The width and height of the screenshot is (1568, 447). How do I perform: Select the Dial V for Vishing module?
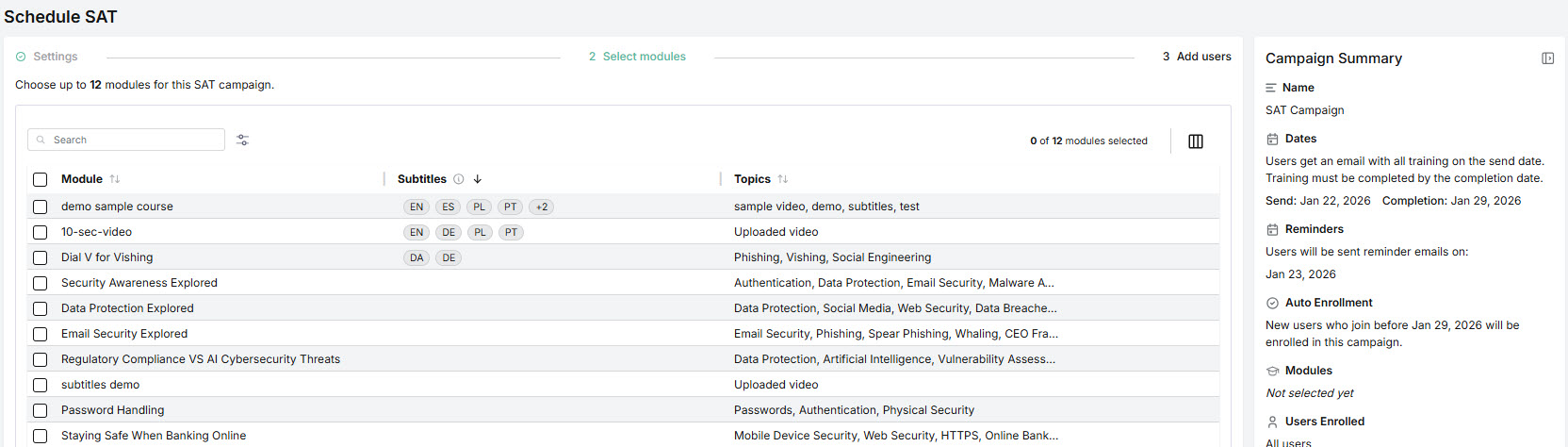(40, 257)
